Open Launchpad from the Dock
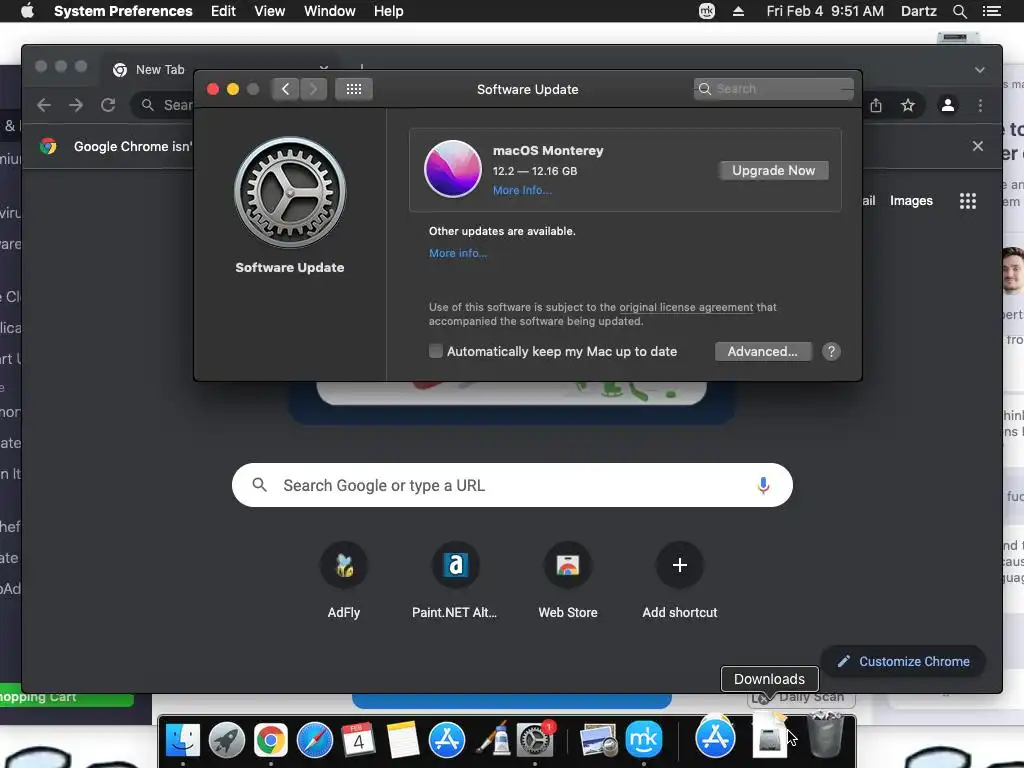The width and height of the screenshot is (1024, 768). (x=227, y=740)
